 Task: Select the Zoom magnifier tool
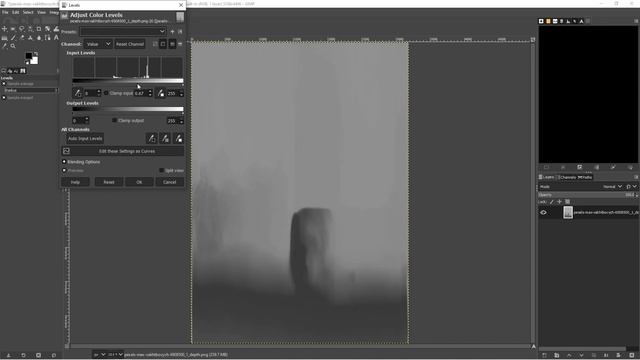pos(13,46)
